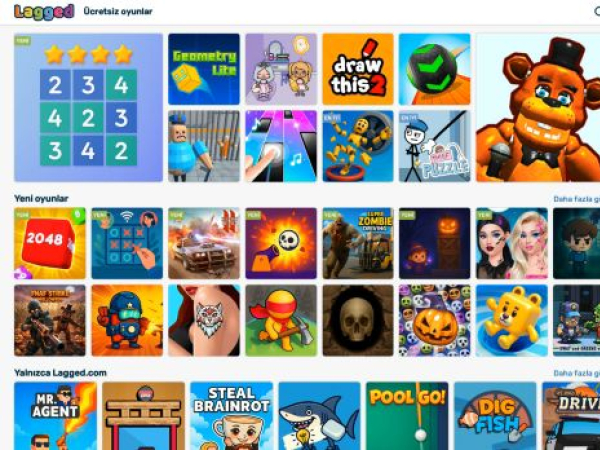
Task: Open the Geometry Lite game
Action: [204, 69]
